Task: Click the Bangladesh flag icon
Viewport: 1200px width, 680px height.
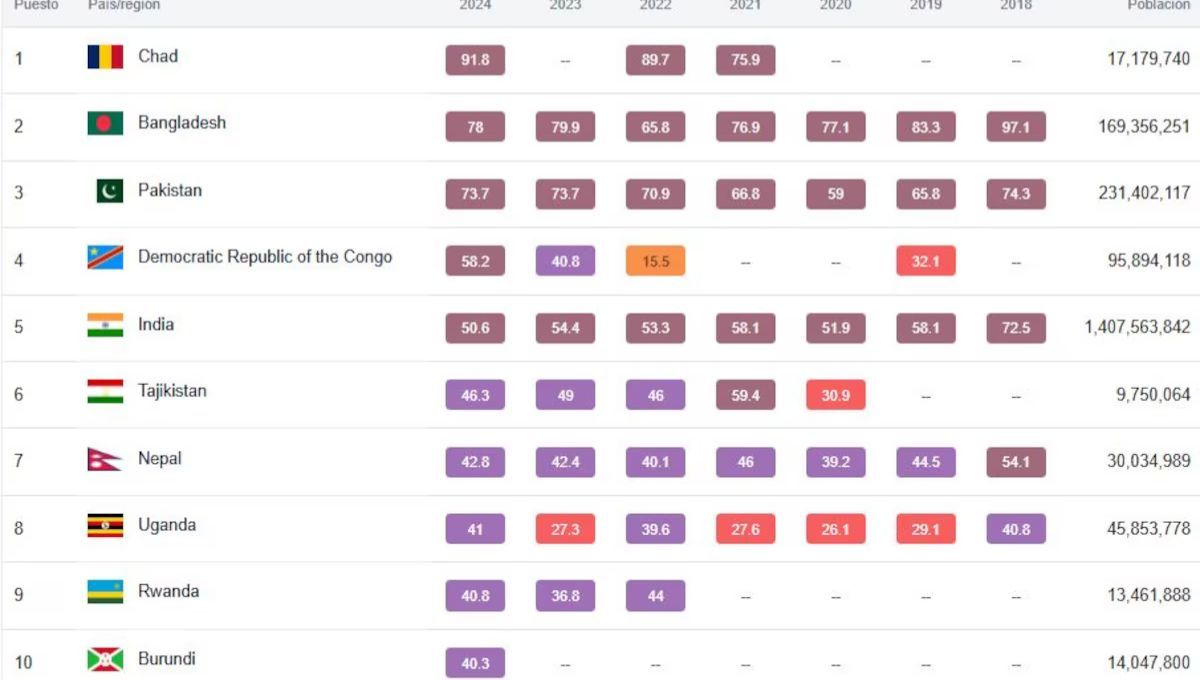Action: point(105,123)
